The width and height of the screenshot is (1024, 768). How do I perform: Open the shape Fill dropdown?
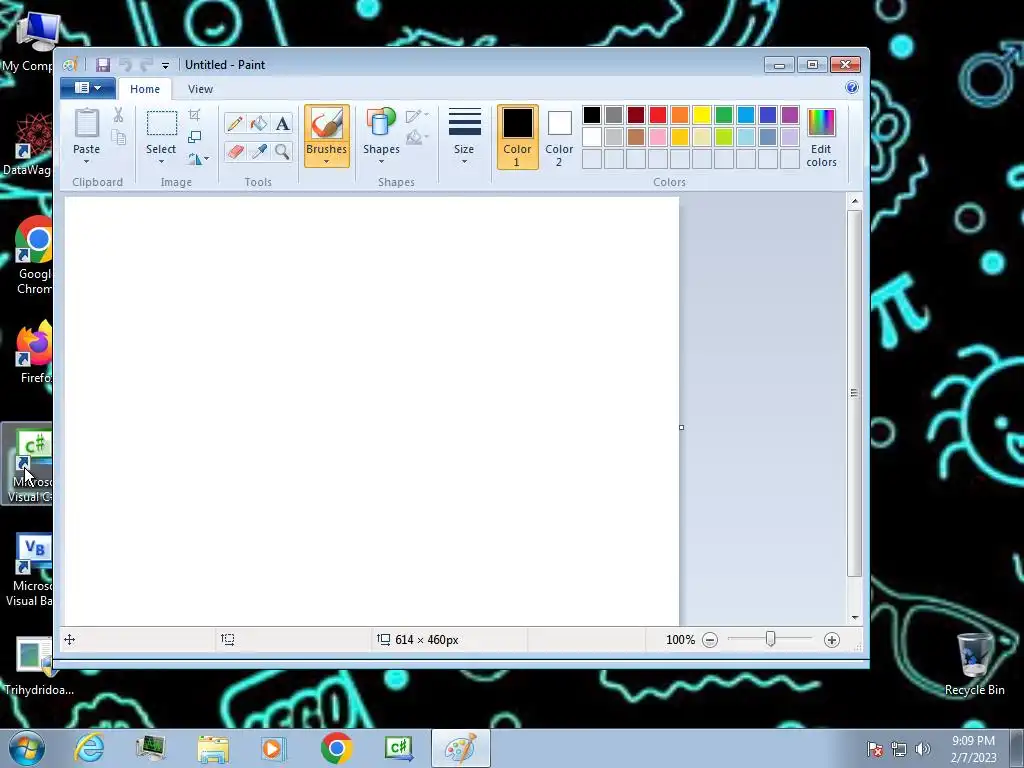tap(417, 137)
